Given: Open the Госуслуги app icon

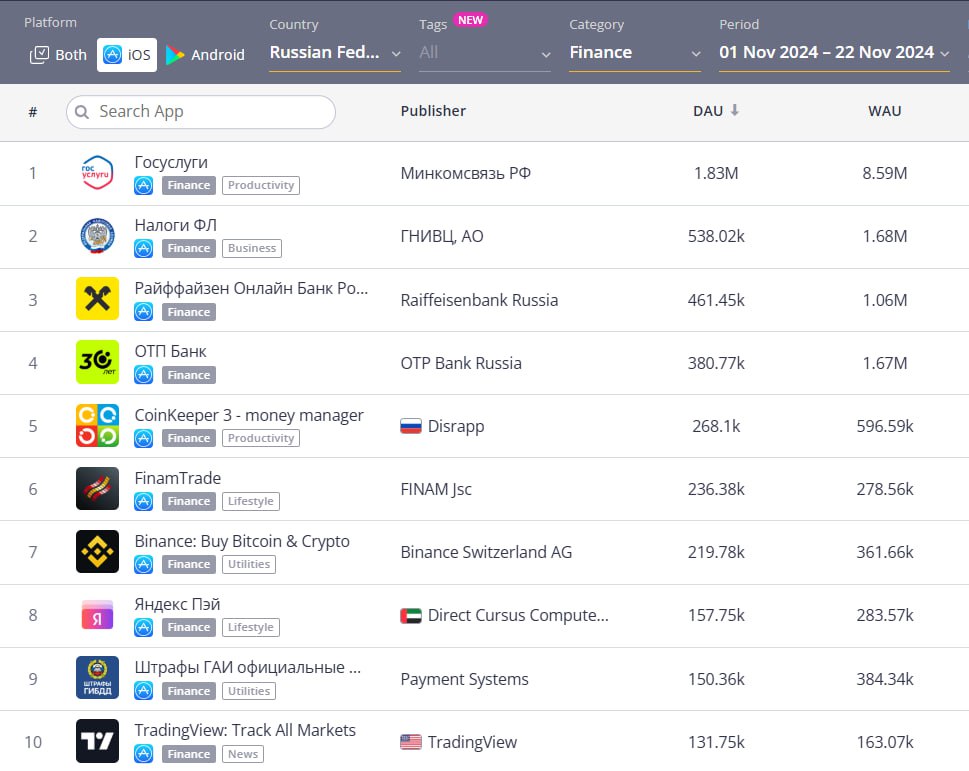Looking at the screenshot, I should (97, 172).
